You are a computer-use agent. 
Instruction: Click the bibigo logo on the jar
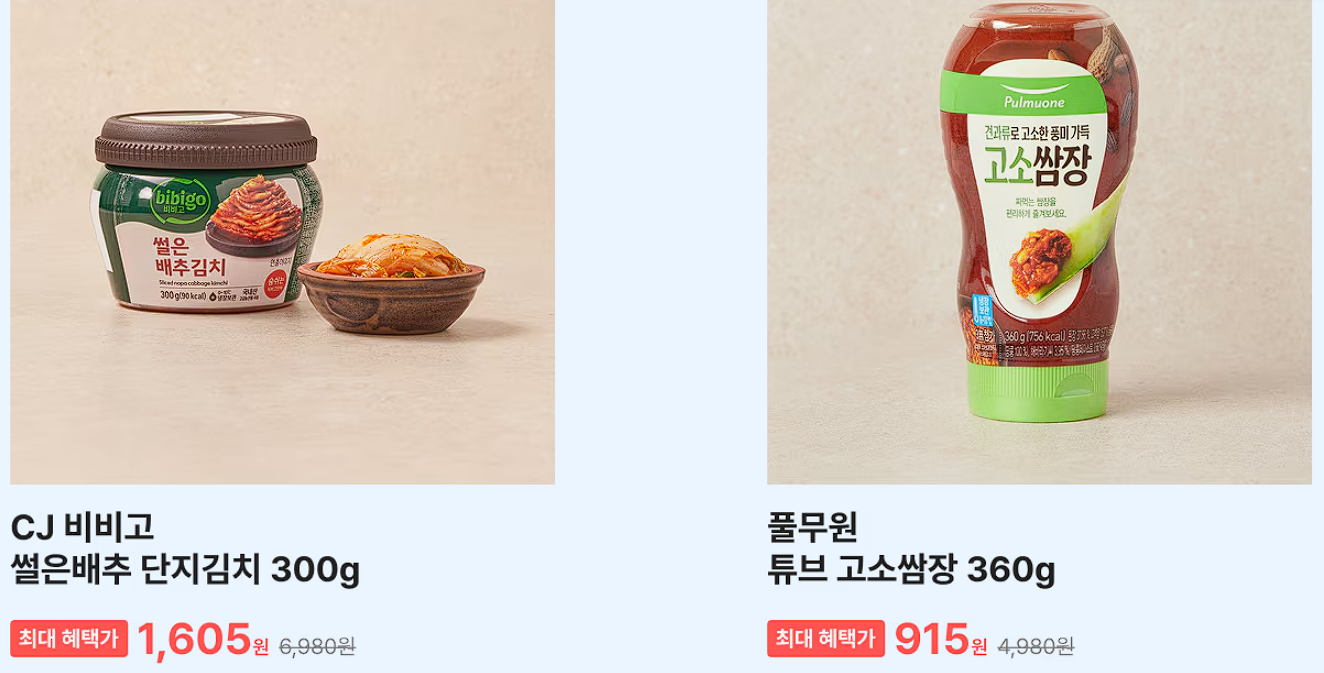(x=181, y=202)
